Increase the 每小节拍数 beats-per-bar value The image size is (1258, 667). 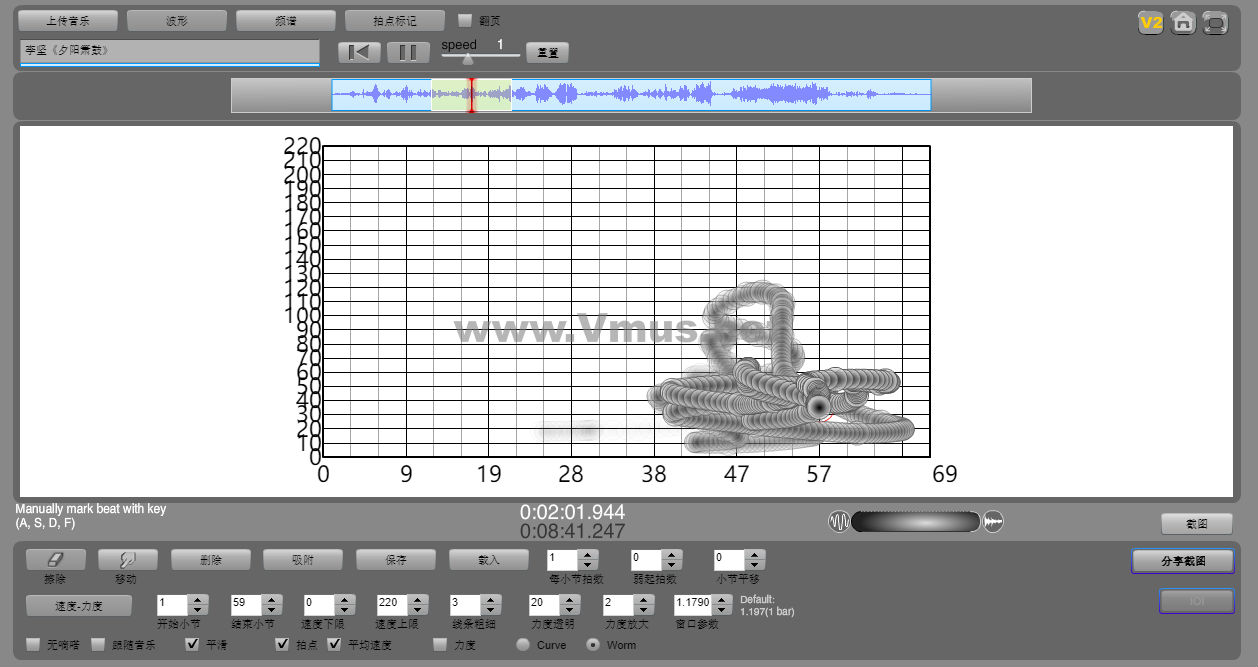click(588, 555)
